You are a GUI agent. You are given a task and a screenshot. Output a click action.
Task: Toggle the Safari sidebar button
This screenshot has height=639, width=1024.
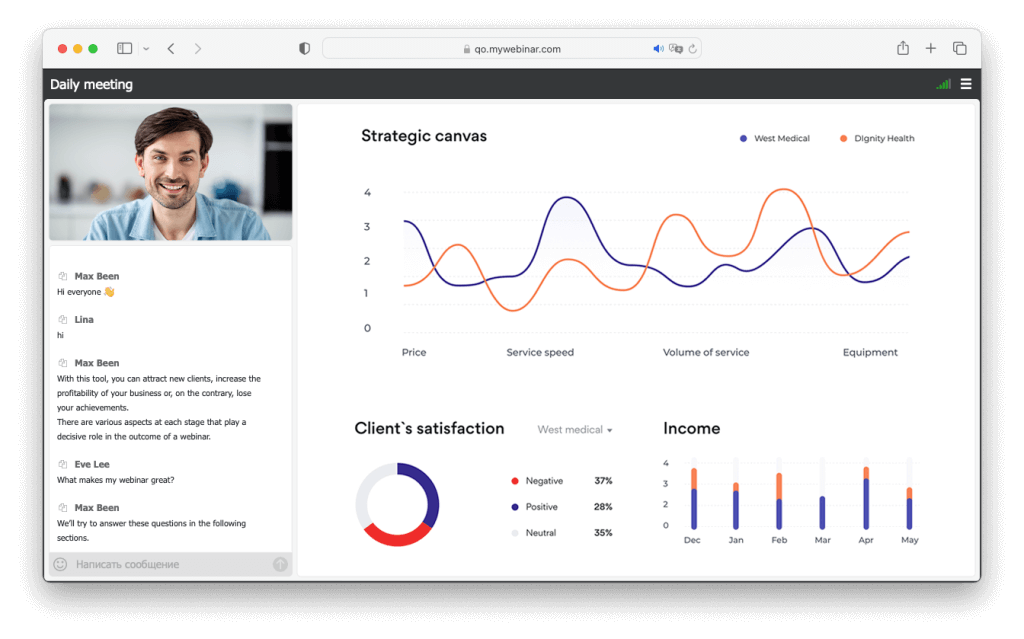(124, 48)
